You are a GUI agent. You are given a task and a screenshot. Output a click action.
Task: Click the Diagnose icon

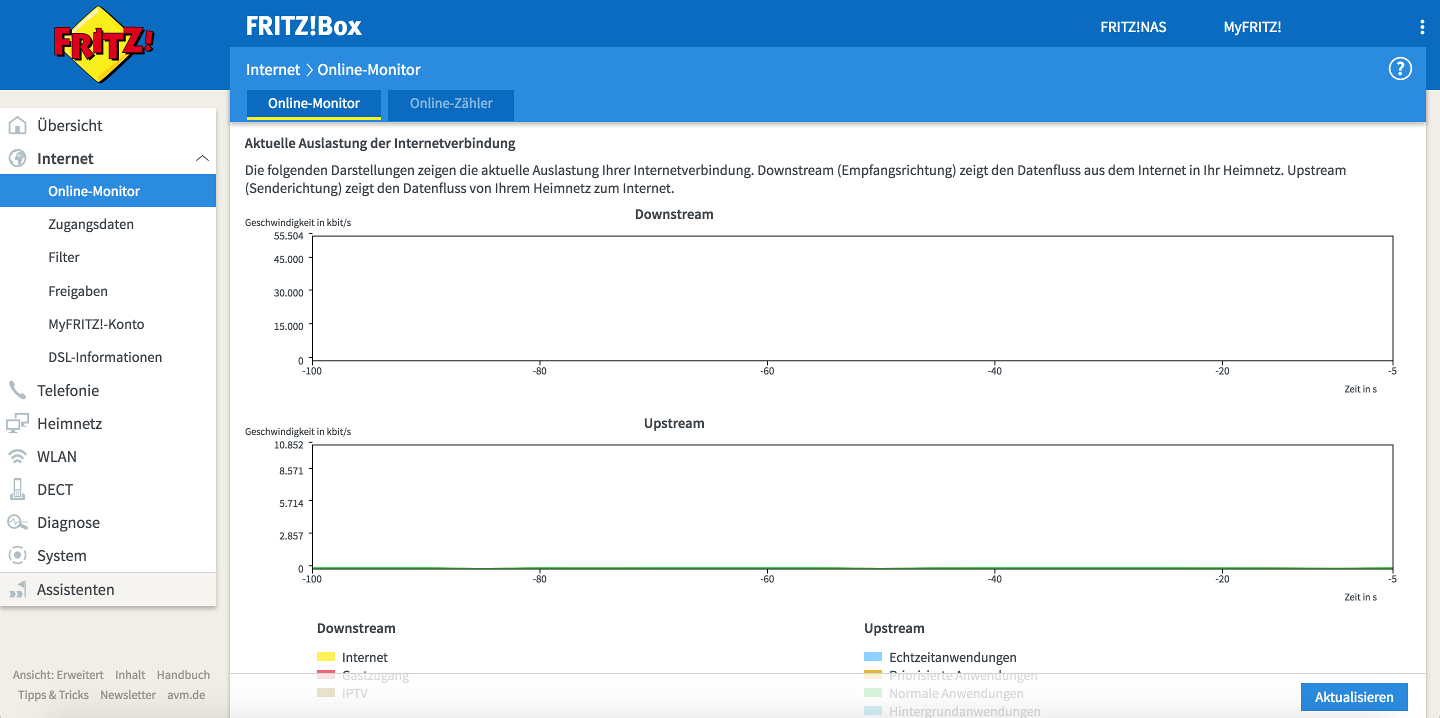coord(17,522)
